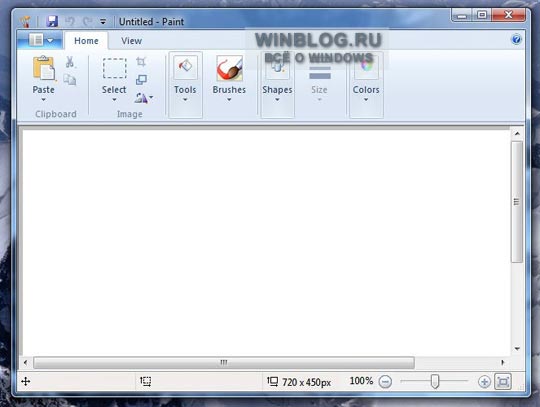Click the Tools text label
Image resolution: width=540 pixels, height=407 pixels.
tap(185, 90)
